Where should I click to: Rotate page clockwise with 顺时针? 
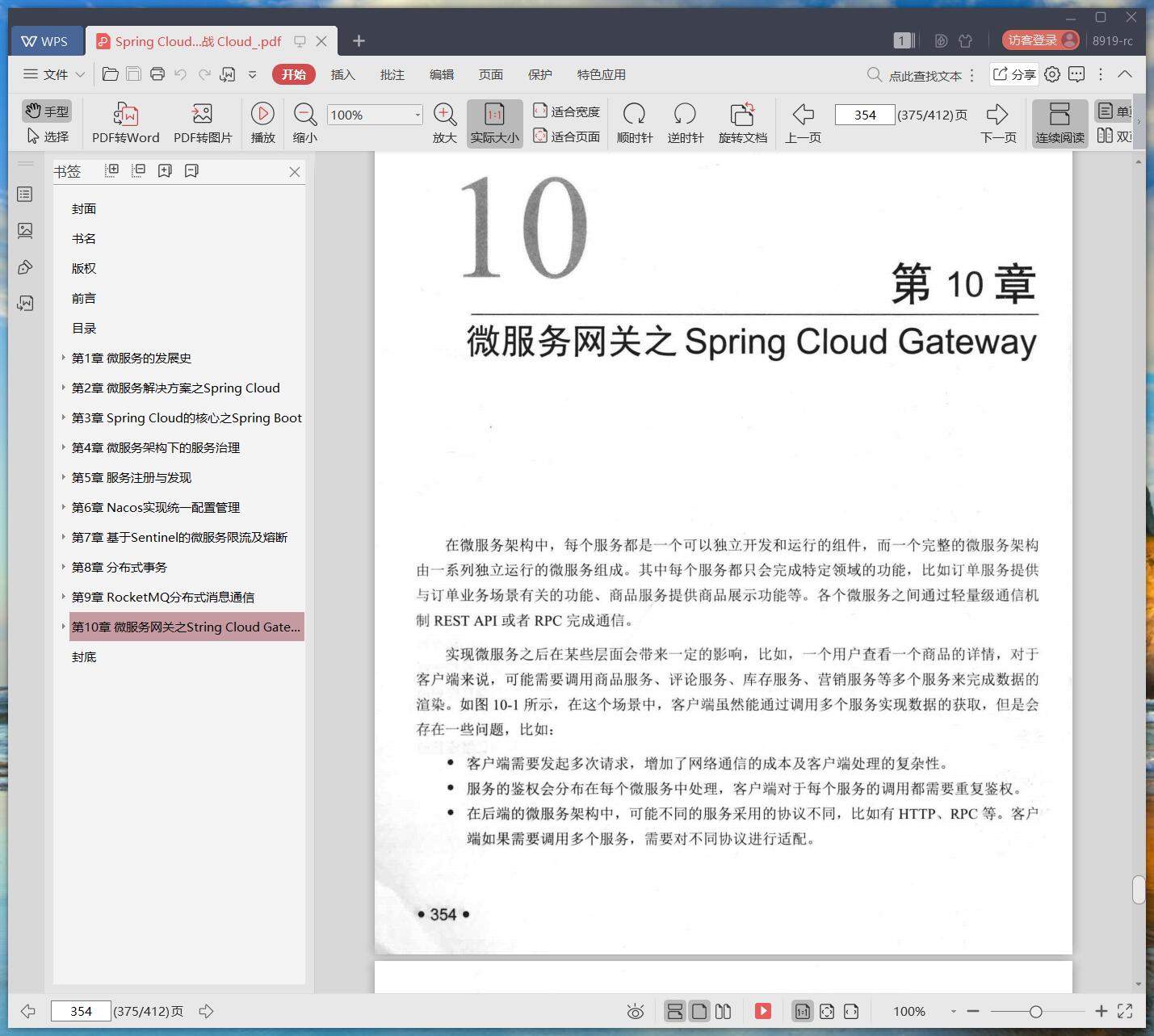point(635,114)
